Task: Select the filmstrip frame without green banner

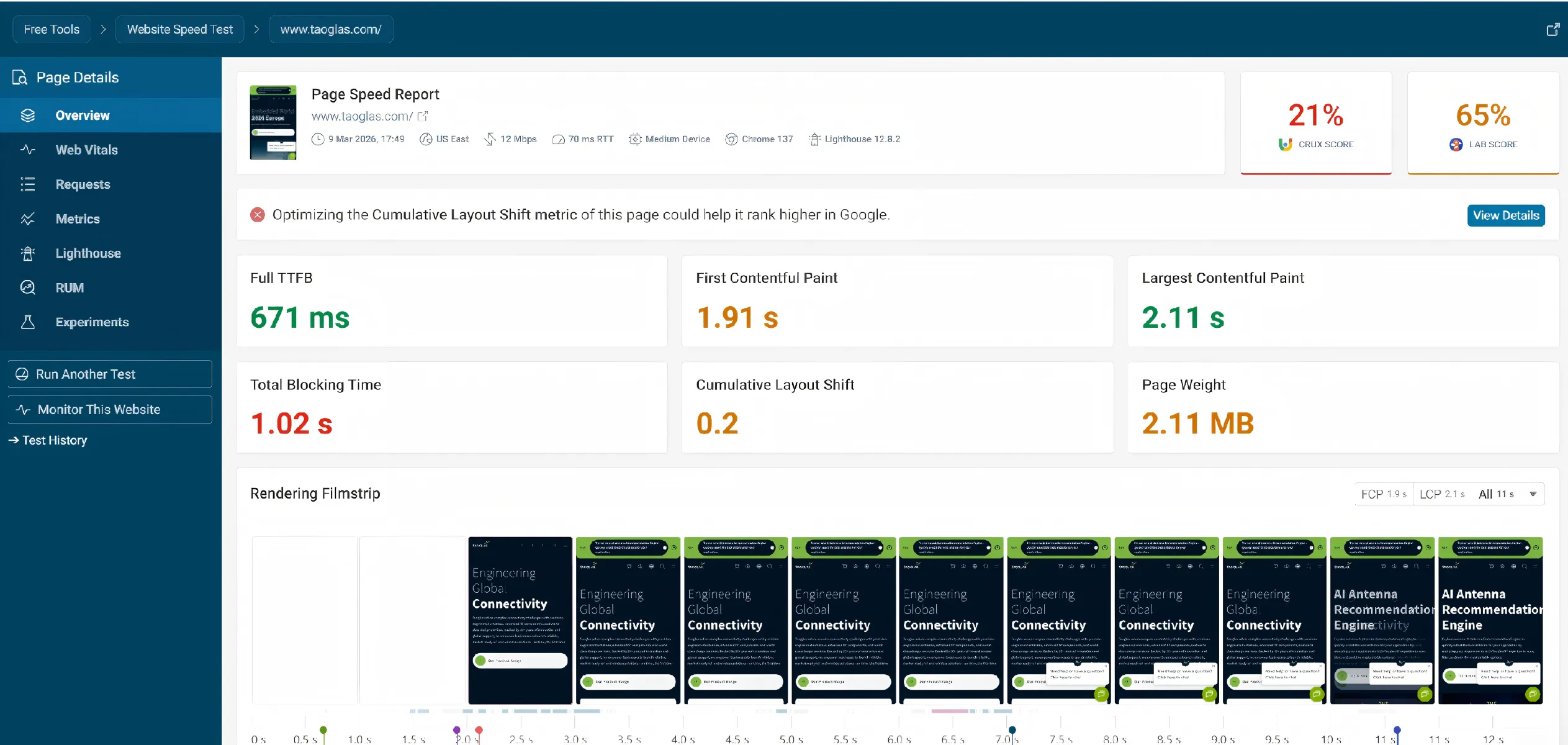Action: 520,620
